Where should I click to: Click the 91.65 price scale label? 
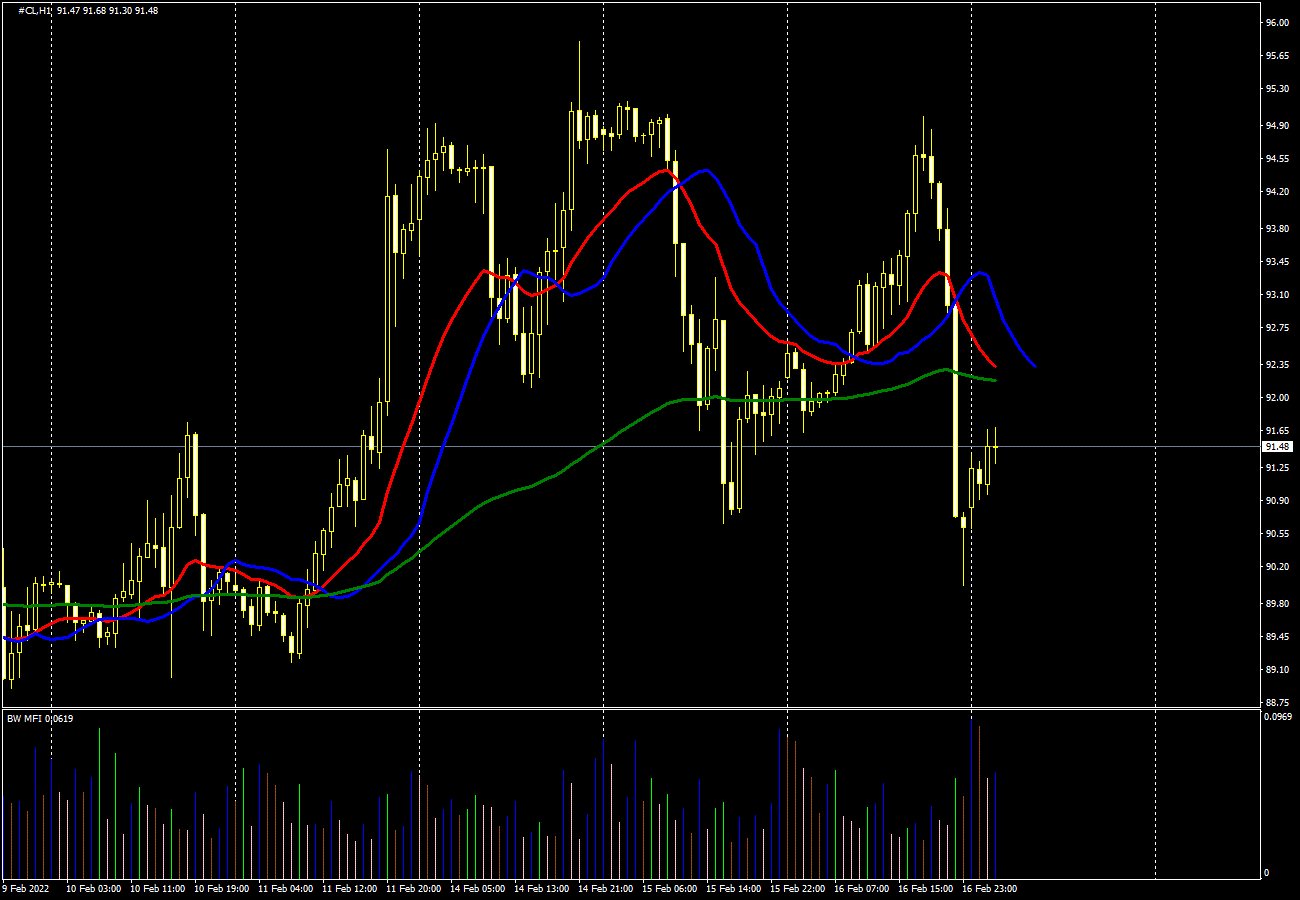(x=1277, y=431)
